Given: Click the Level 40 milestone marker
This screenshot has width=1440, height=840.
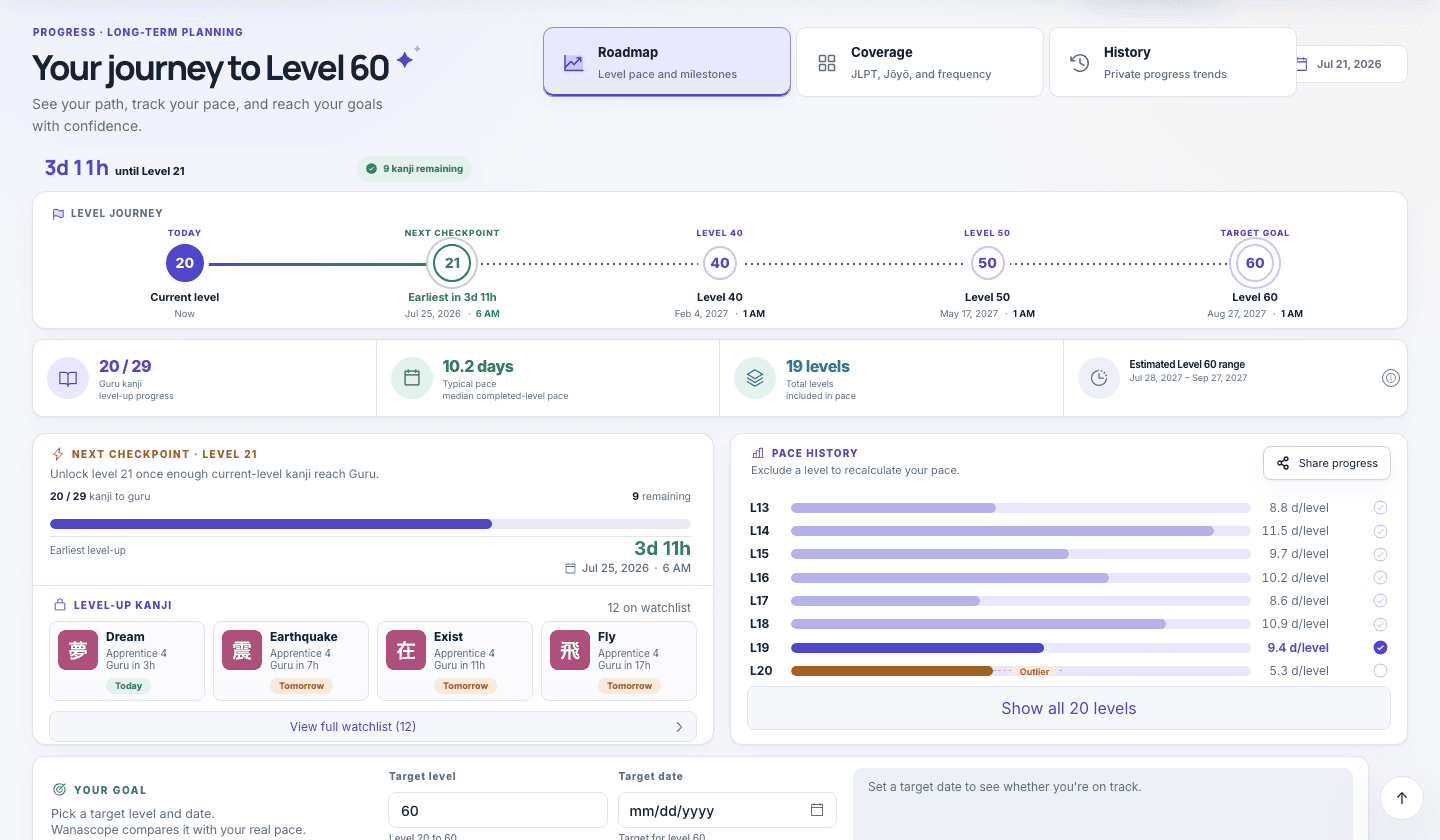Looking at the screenshot, I should click(720, 263).
